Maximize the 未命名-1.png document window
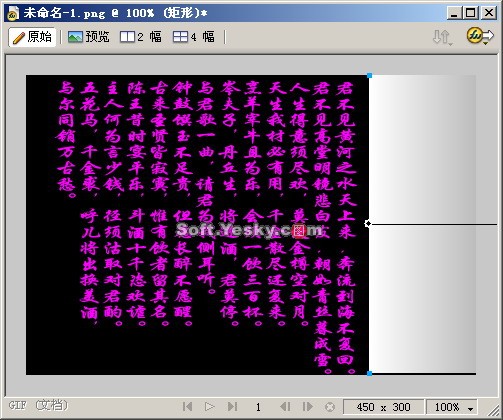The width and height of the screenshot is (503, 420). click(x=471, y=13)
